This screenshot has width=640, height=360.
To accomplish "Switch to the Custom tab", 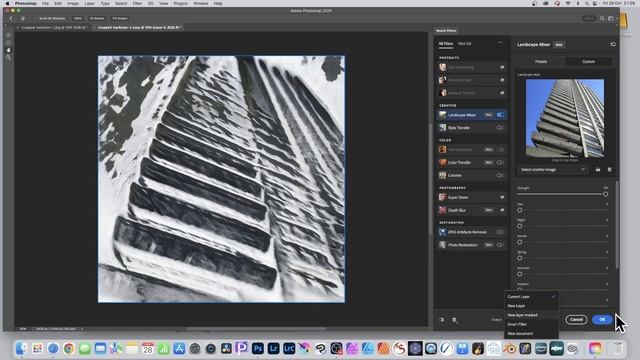I will (588, 62).
